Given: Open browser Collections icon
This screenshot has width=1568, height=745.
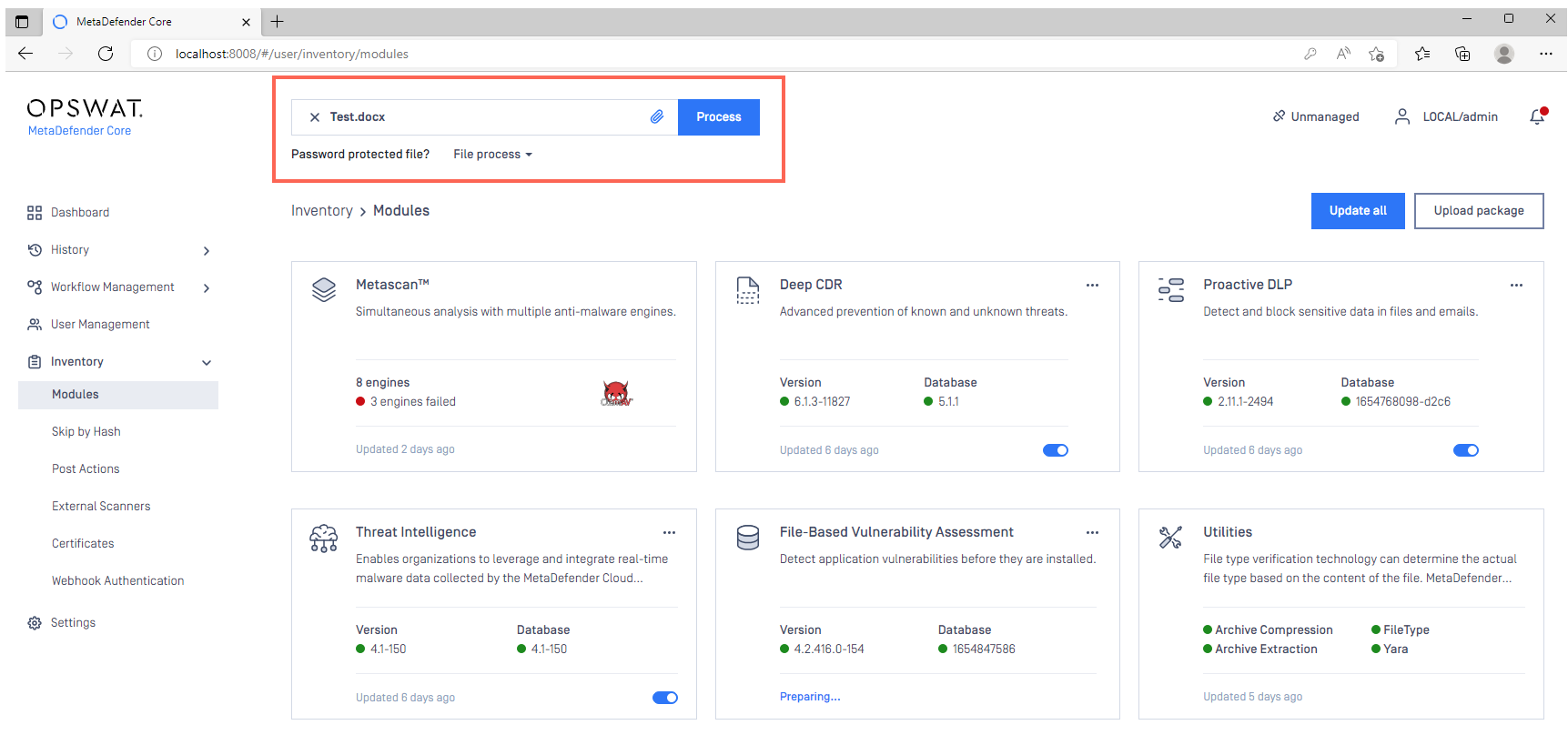Looking at the screenshot, I should click(x=1462, y=54).
